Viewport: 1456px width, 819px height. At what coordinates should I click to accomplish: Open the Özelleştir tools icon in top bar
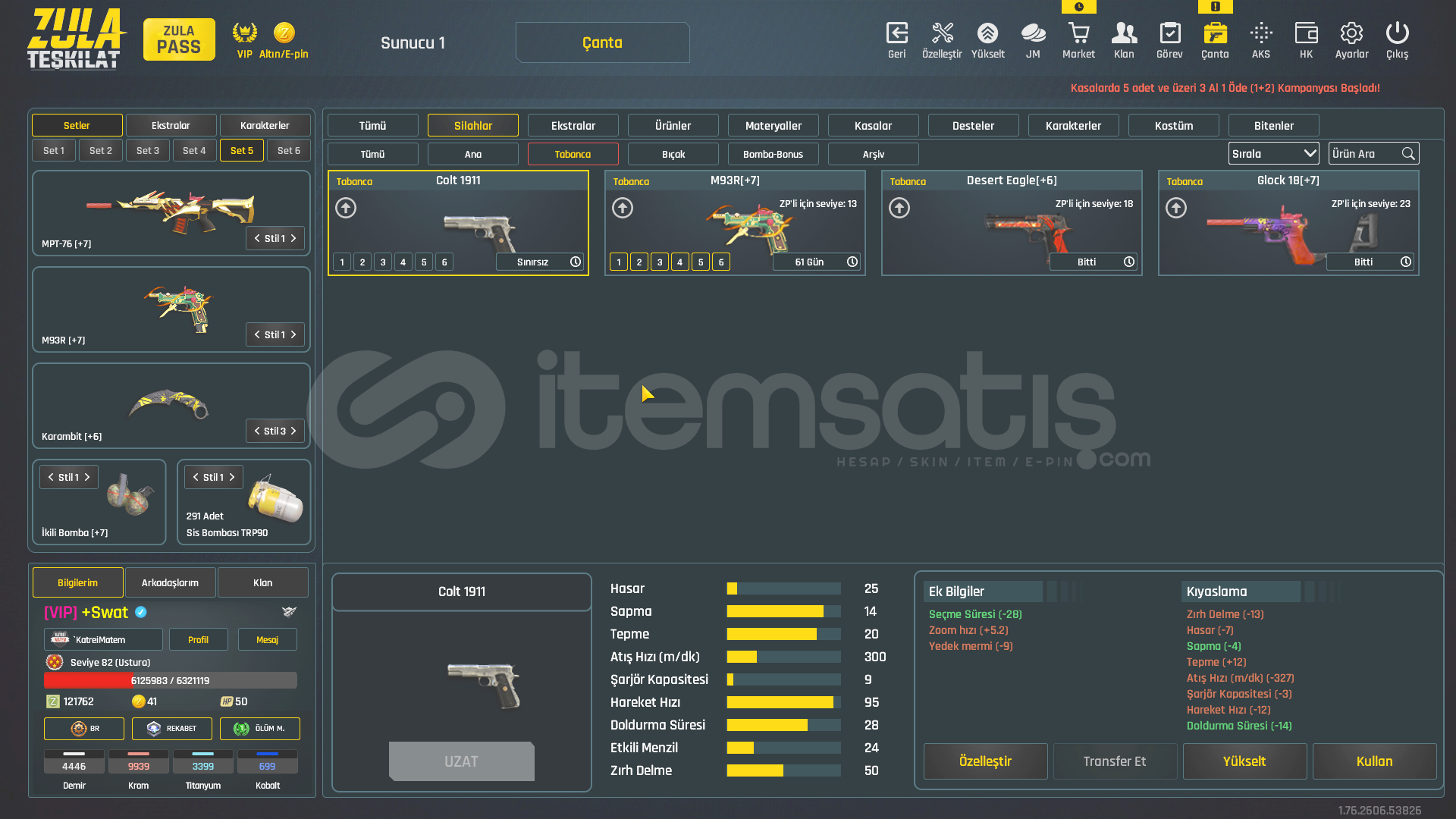(942, 33)
